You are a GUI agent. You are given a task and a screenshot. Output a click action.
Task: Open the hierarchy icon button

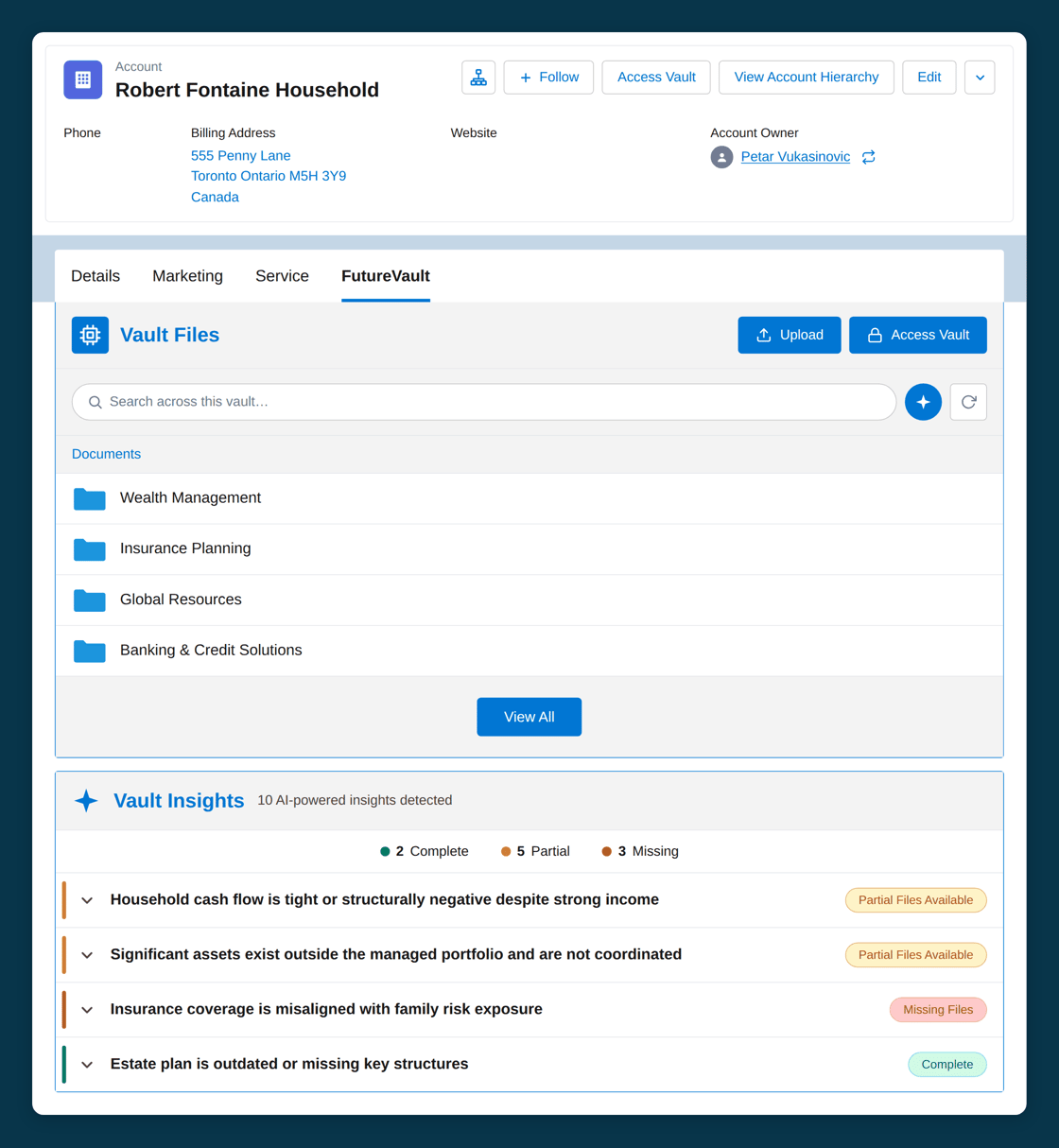[x=478, y=78]
